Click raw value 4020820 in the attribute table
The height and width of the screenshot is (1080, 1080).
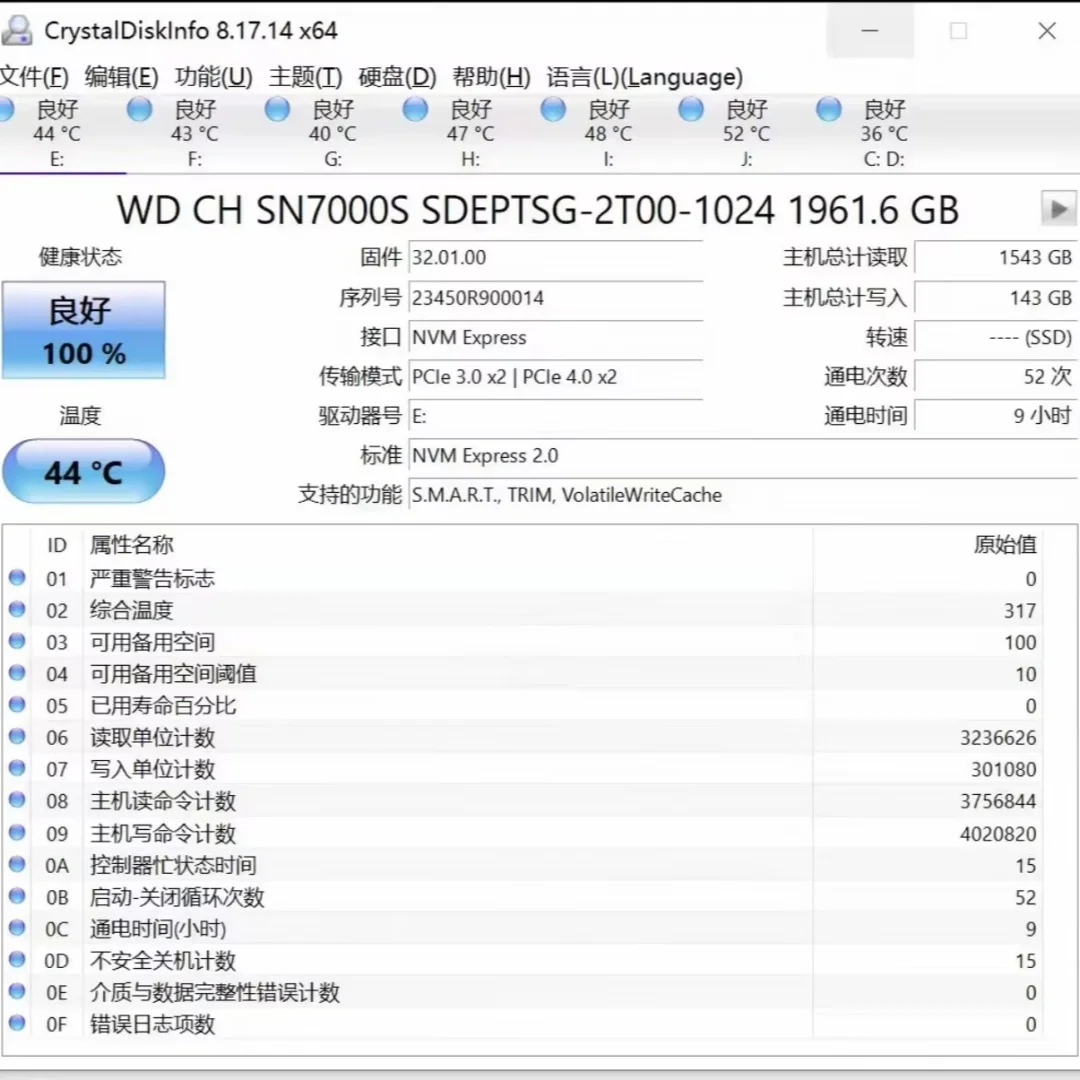pos(998,833)
